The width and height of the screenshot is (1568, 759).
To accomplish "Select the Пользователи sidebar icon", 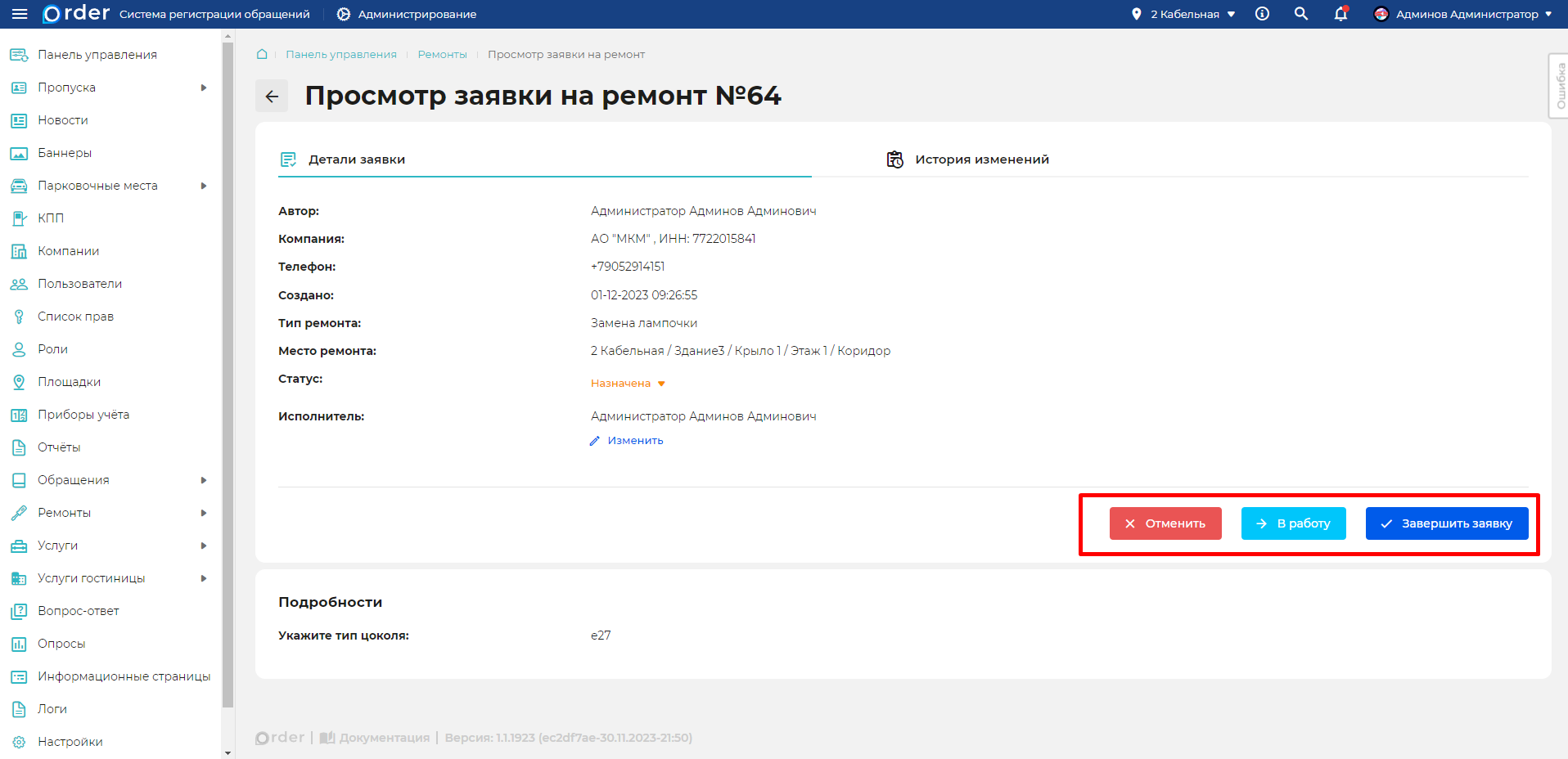I will tap(18, 283).
